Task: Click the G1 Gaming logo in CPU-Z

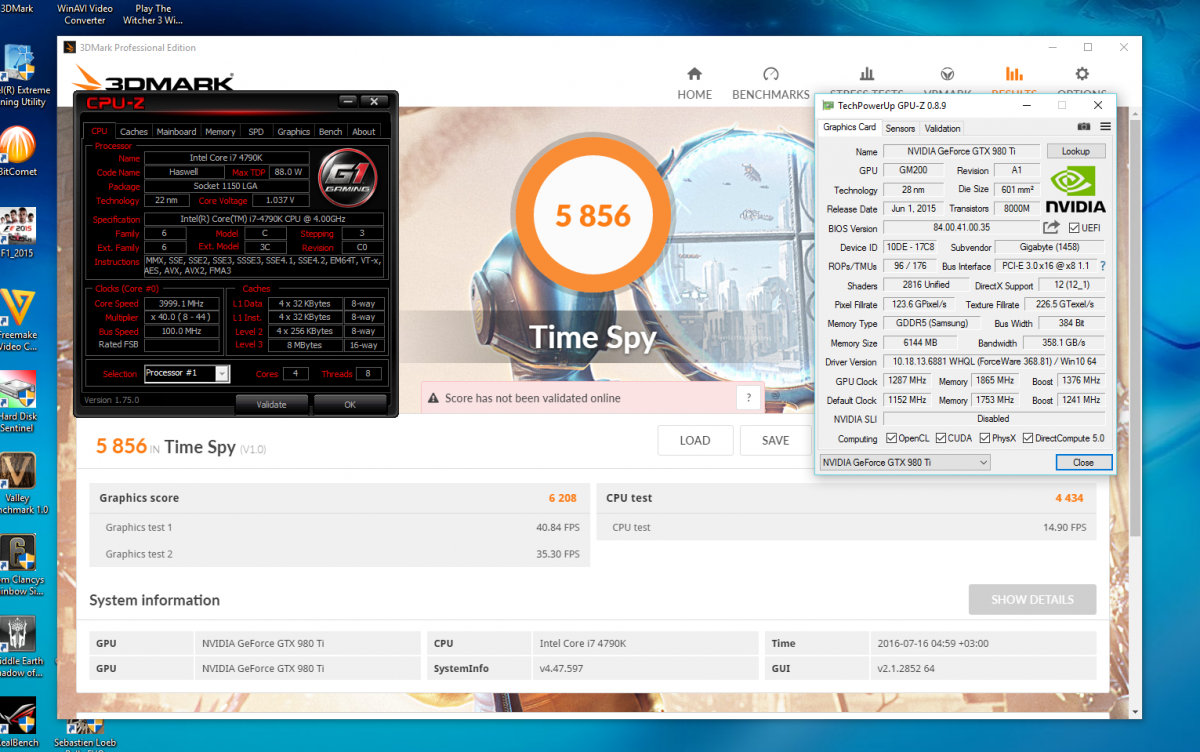Action: click(x=346, y=176)
